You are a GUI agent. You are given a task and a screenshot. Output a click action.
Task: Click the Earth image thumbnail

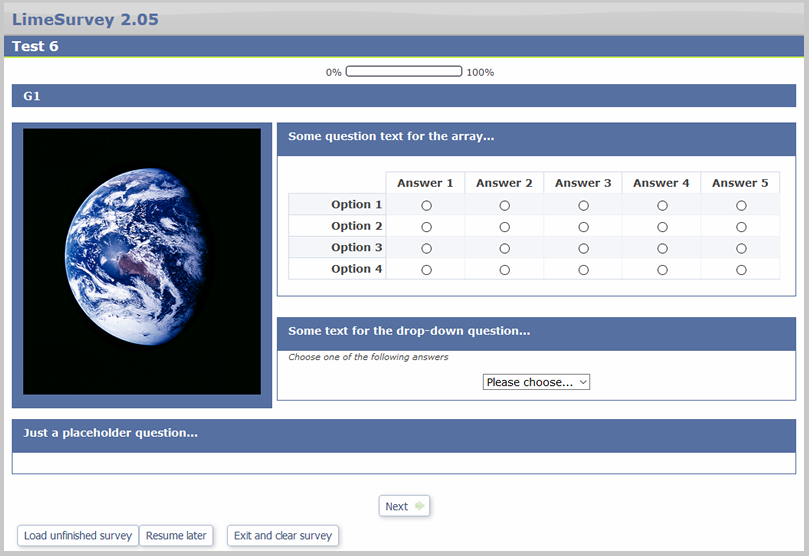click(x=142, y=261)
